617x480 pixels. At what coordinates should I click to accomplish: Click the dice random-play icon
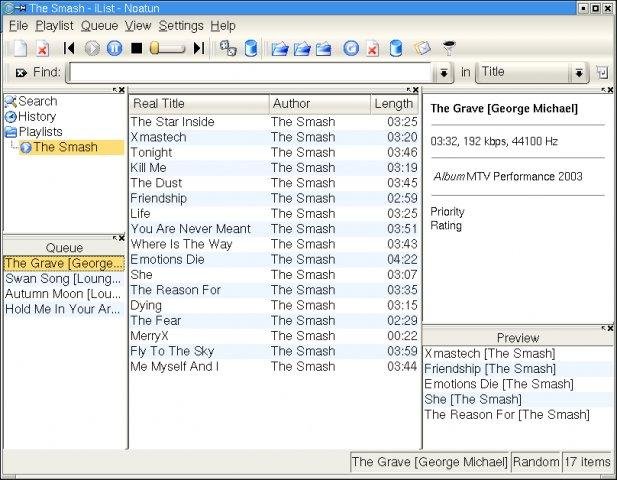coord(228,48)
